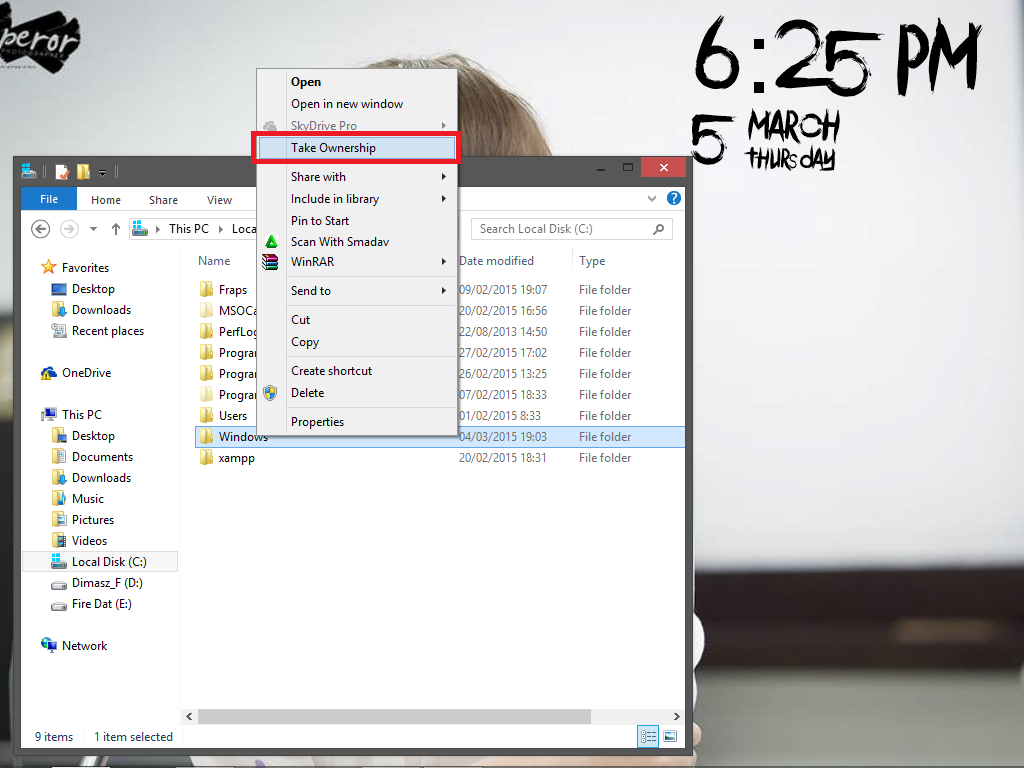
Task: Switch to the View ribbon tab
Action: [x=219, y=200]
